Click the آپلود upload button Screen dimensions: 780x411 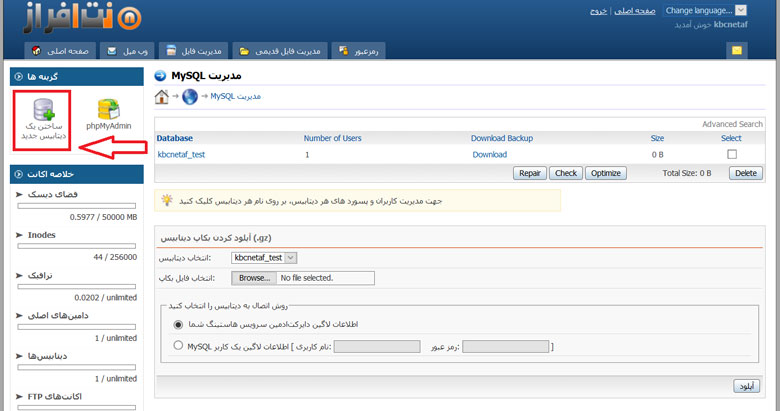pyautogui.click(x=746, y=386)
